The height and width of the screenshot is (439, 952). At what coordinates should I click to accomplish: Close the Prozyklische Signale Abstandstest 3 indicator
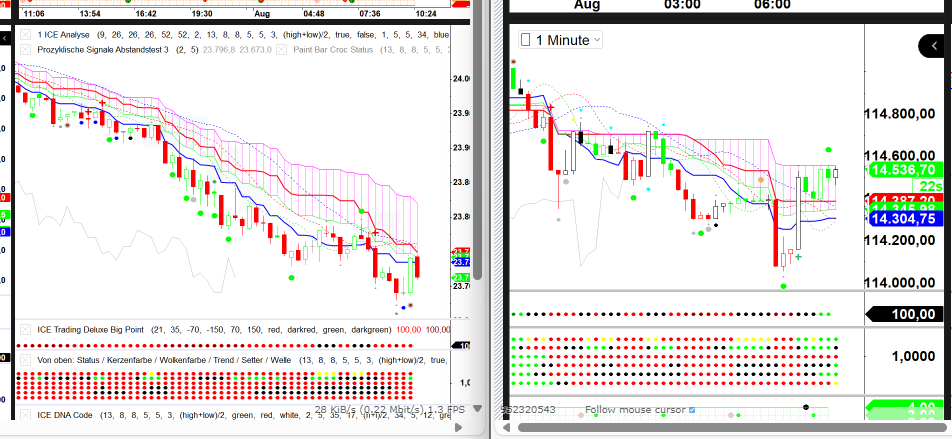(x=25, y=49)
